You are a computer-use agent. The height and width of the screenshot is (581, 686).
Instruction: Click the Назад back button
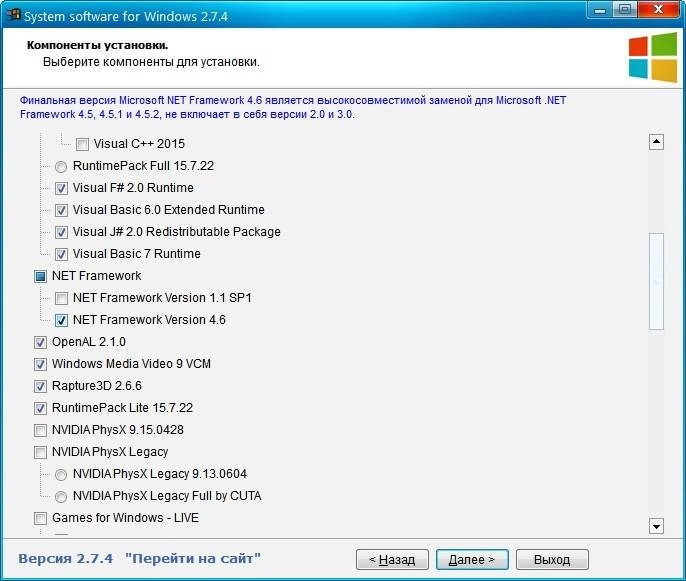point(392,559)
